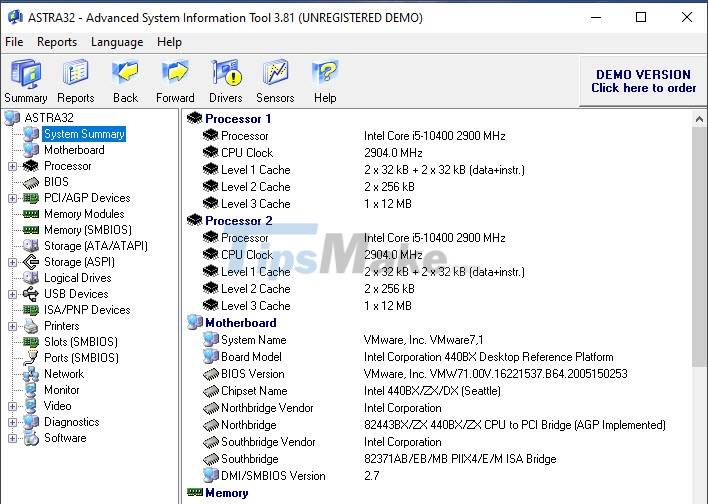
Task: Expand the Printers tree node
Action: 12,327
